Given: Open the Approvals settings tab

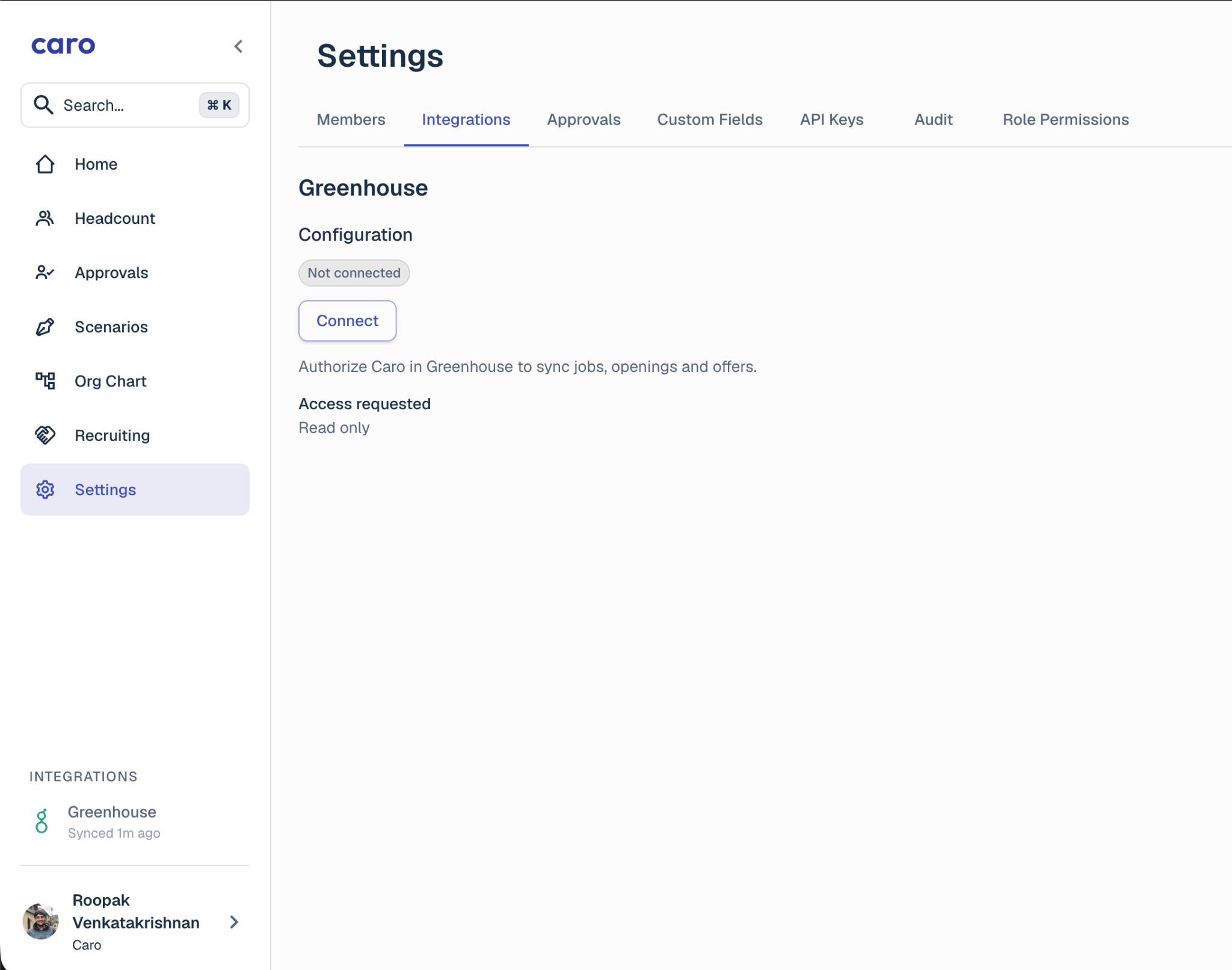Looking at the screenshot, I should pyautogui.click(x=584, y=120).
